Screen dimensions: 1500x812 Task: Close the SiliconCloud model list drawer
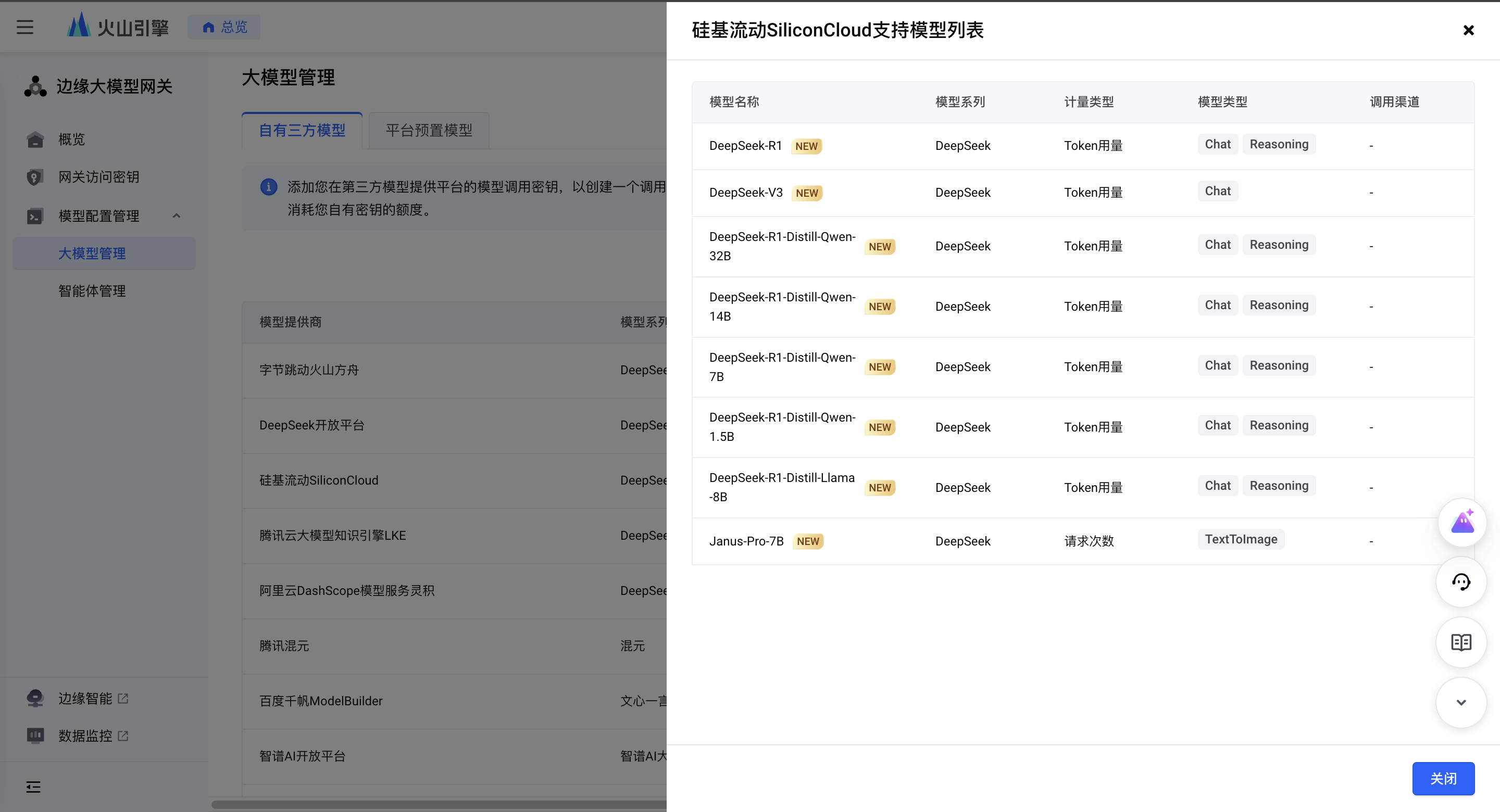tap(1469, 30)
